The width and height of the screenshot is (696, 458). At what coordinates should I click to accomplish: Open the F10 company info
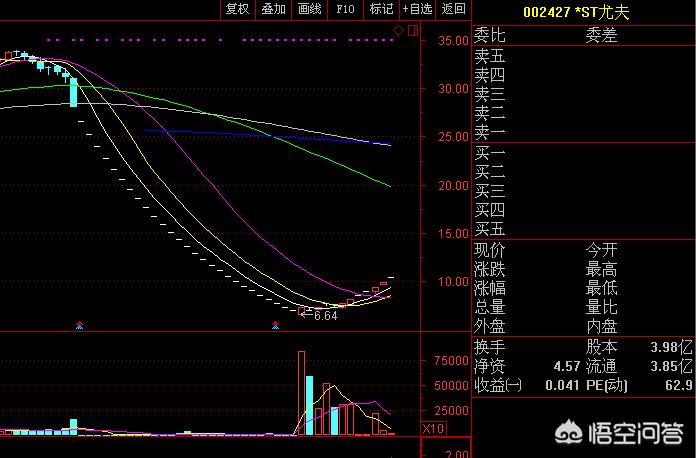pos(345,9)
